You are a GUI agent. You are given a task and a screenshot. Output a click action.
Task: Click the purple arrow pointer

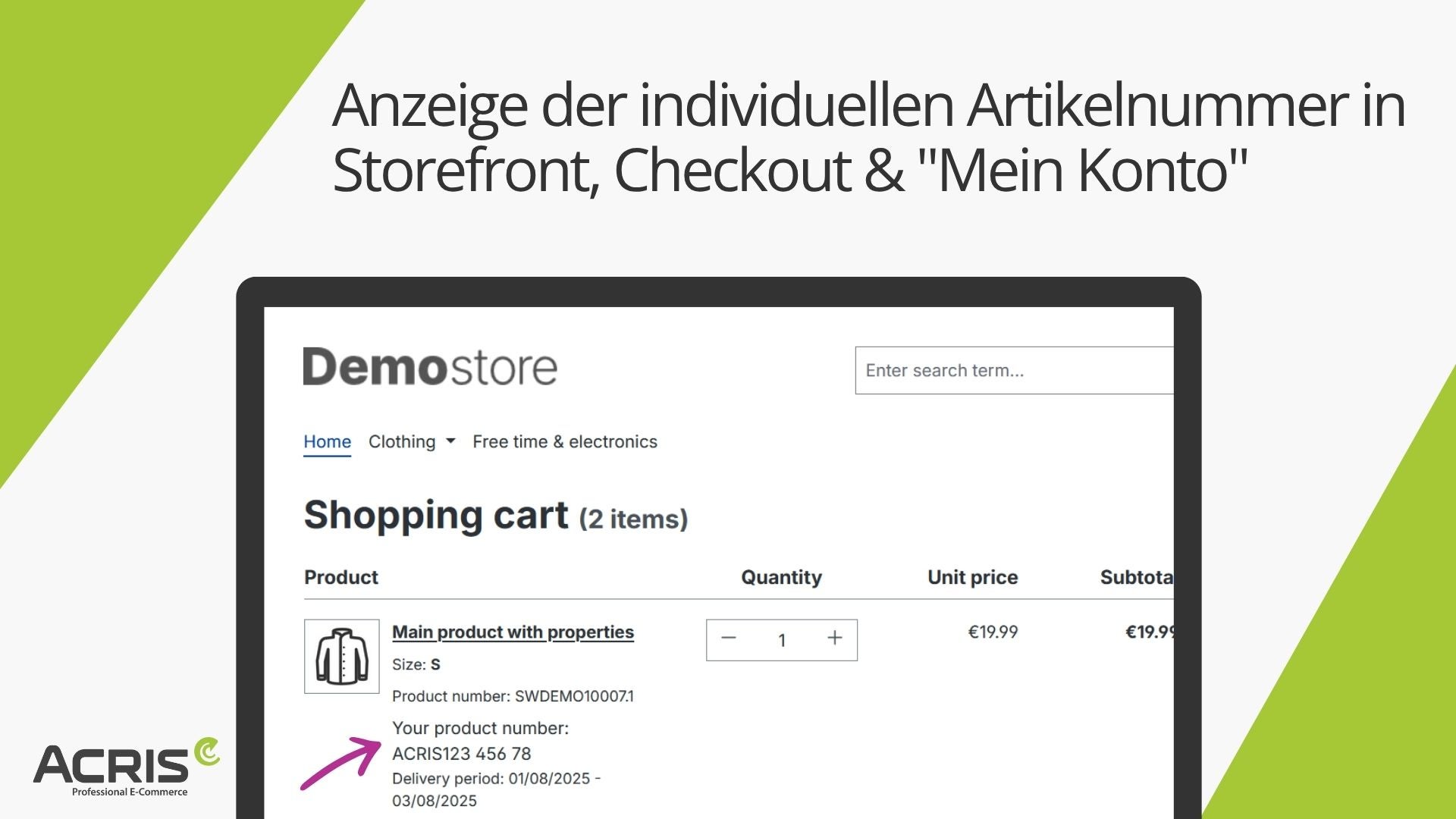coord(341,763)
